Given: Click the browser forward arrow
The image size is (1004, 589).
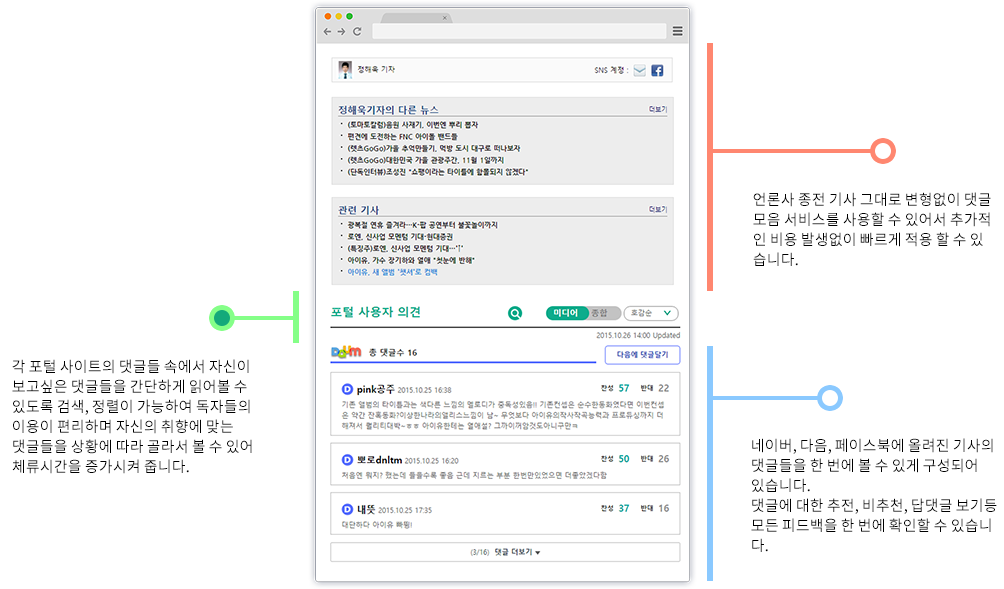Looking at the screenshot, I should [341, 32].
